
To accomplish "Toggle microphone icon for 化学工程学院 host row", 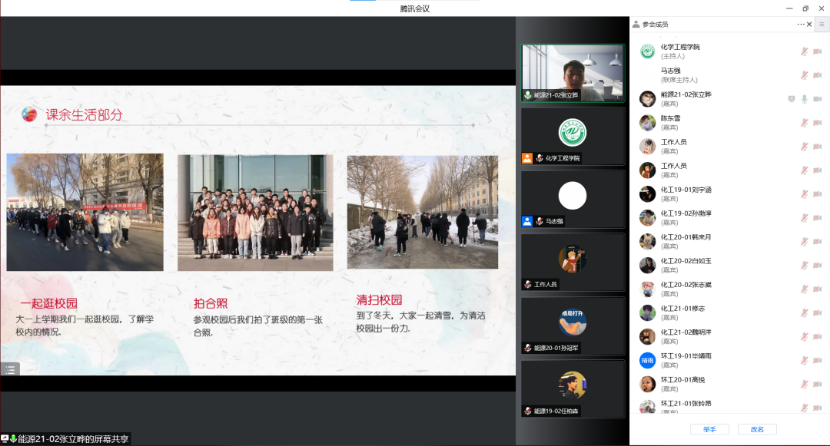I will [x=804, y=51].
